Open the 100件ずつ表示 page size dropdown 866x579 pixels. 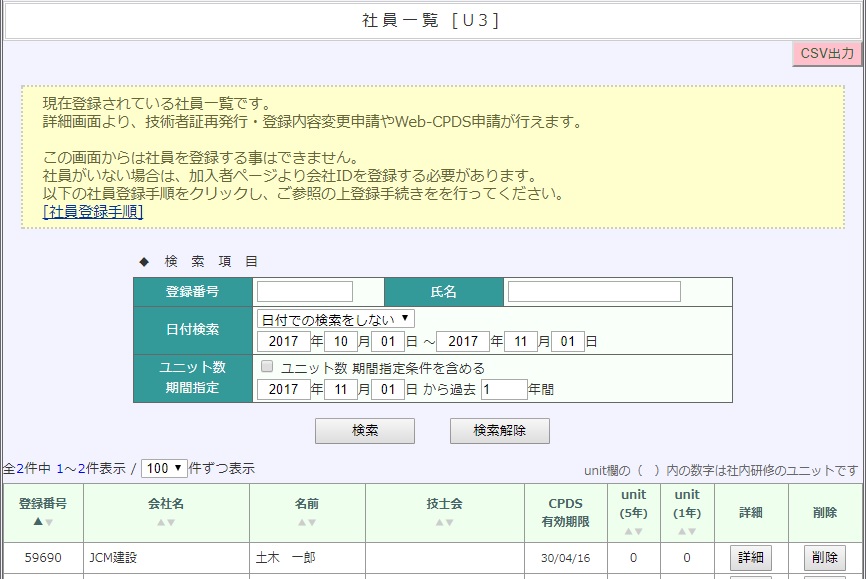(x=164, y=469)
